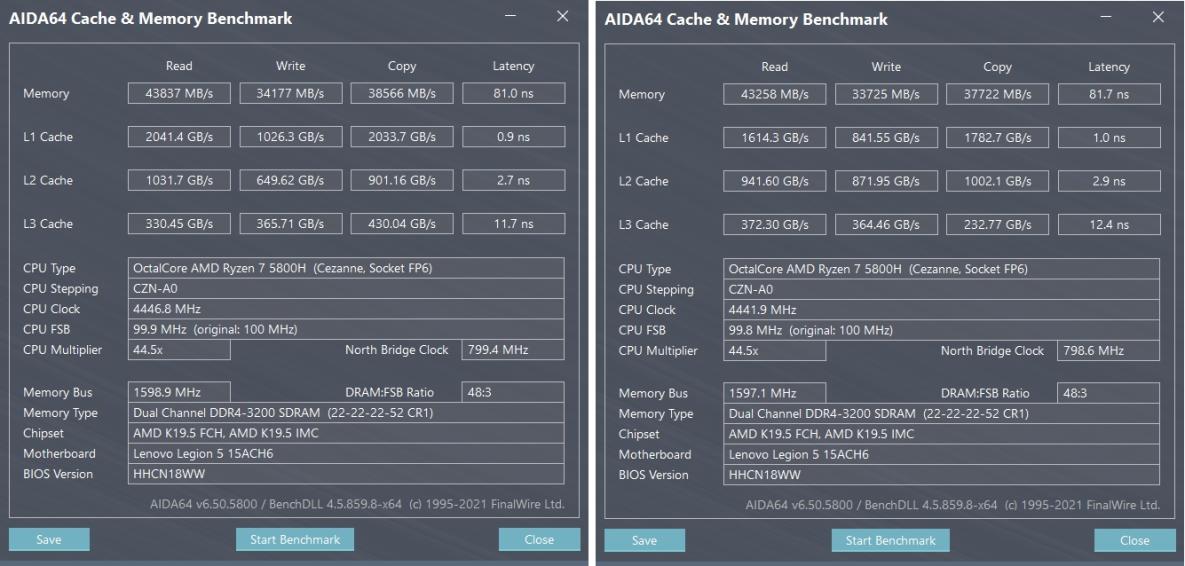This screenshot has height=566, width=1185.
Task: Click left North Bridge Clock 799.4 MHz
Action: coord(513,350)
